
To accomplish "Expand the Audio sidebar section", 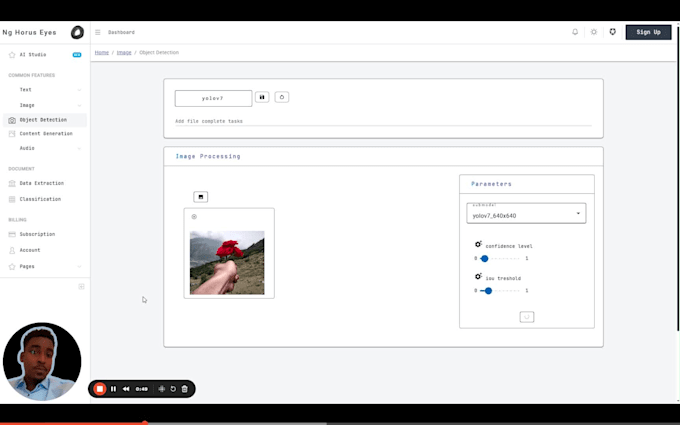I will tap(45, 148).
